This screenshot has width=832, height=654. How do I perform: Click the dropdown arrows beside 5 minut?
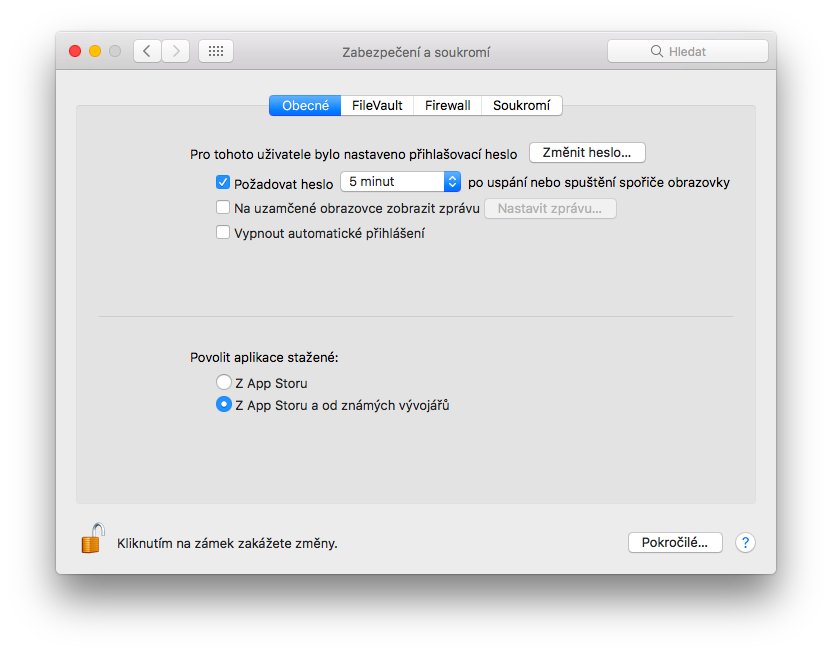tap(452, 182)
